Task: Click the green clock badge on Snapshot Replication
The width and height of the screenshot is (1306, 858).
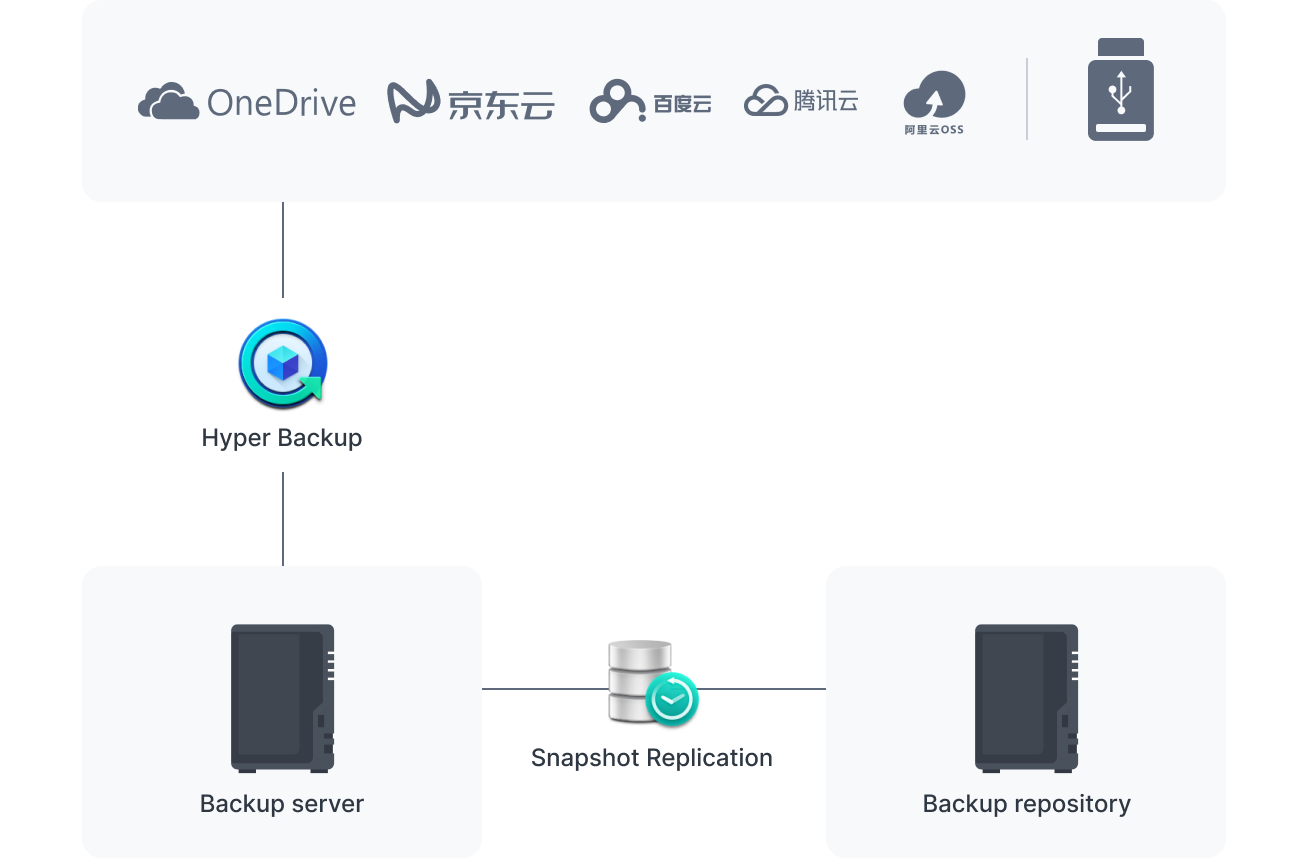Action: pyautogui.click(x=672, y=698)
